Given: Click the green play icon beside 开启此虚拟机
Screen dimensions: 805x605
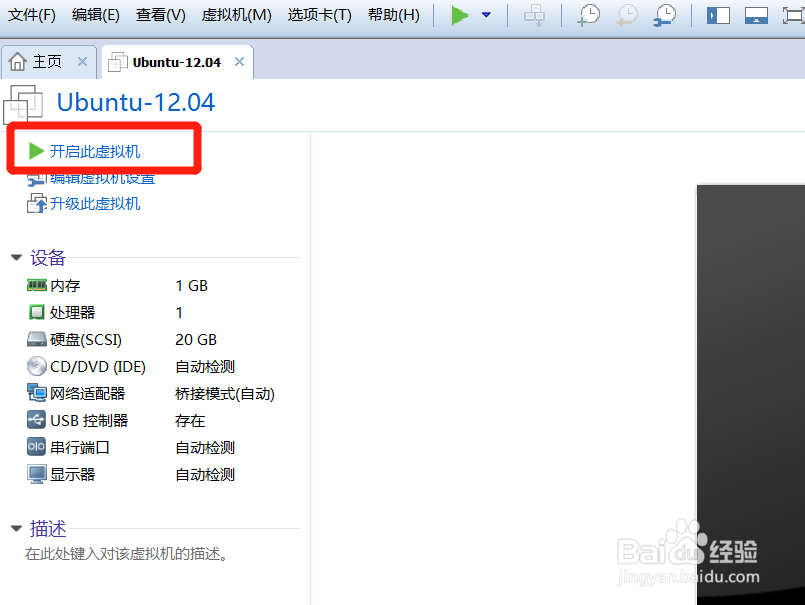Looking at the screenshot, I should coord(36,151).
